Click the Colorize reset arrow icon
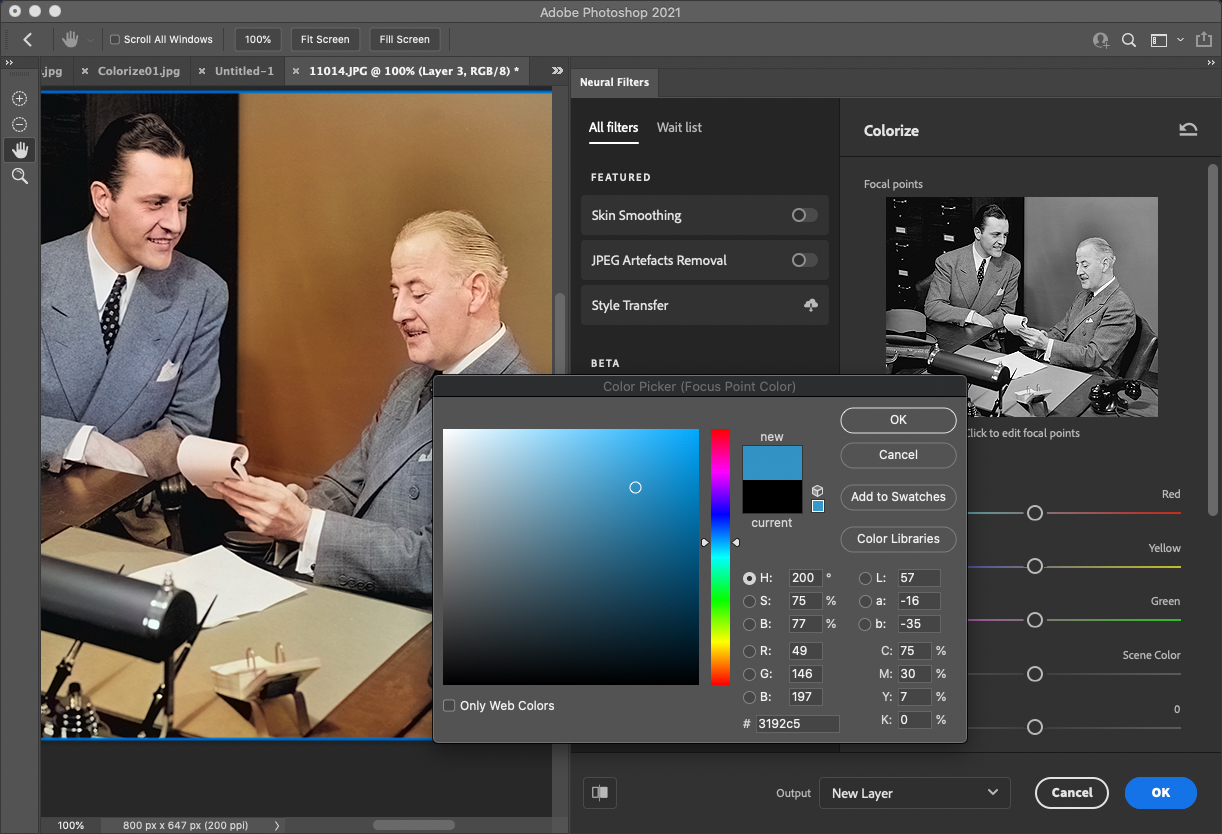1222x834 pixels. (1188, 130)
